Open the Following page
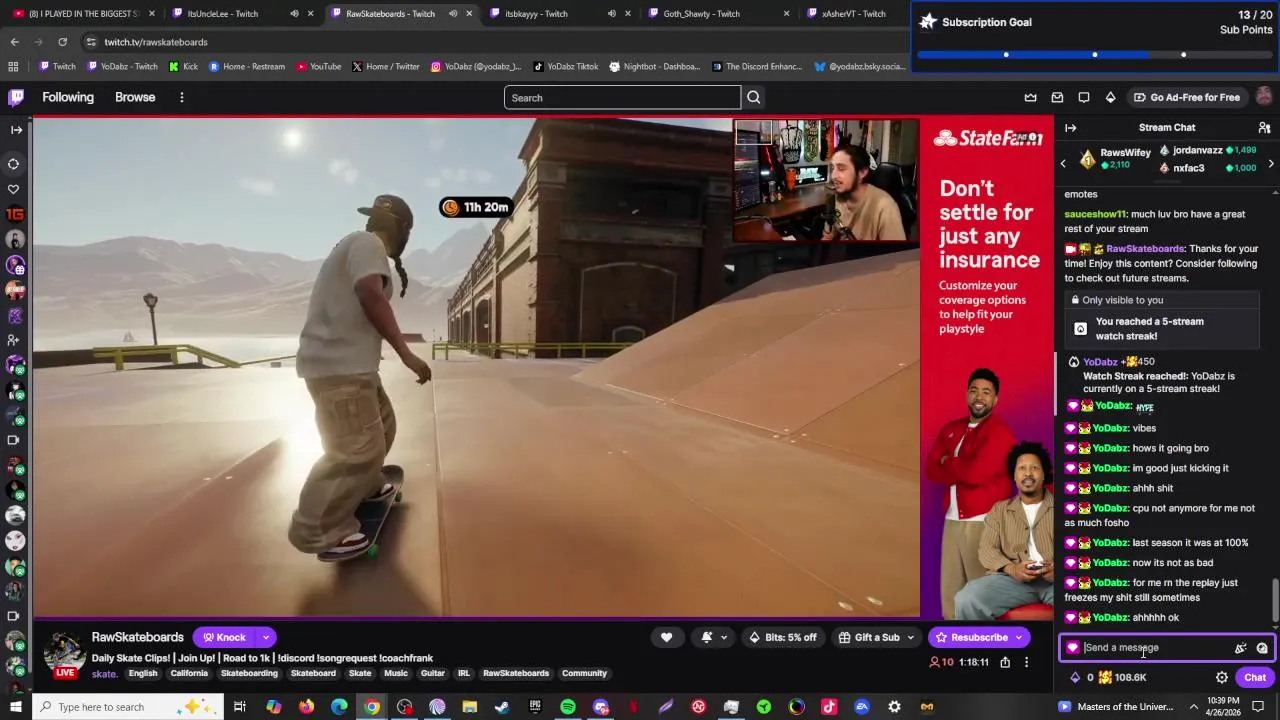This screenshot has height=720, width=1280. [x=68, y=97]
